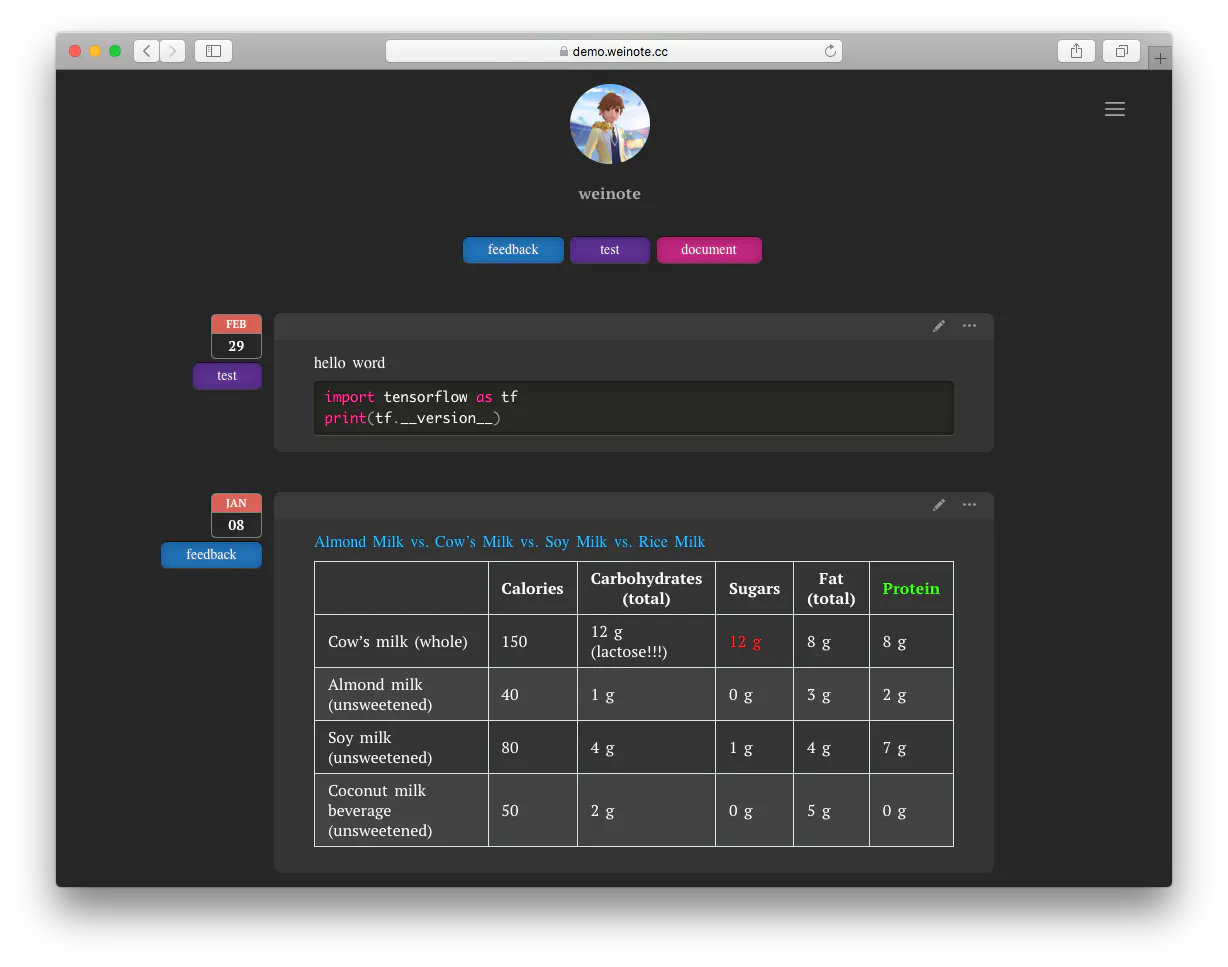Select the document tag button
Viewport: 1228px width, 967px height.
[709, 250]
